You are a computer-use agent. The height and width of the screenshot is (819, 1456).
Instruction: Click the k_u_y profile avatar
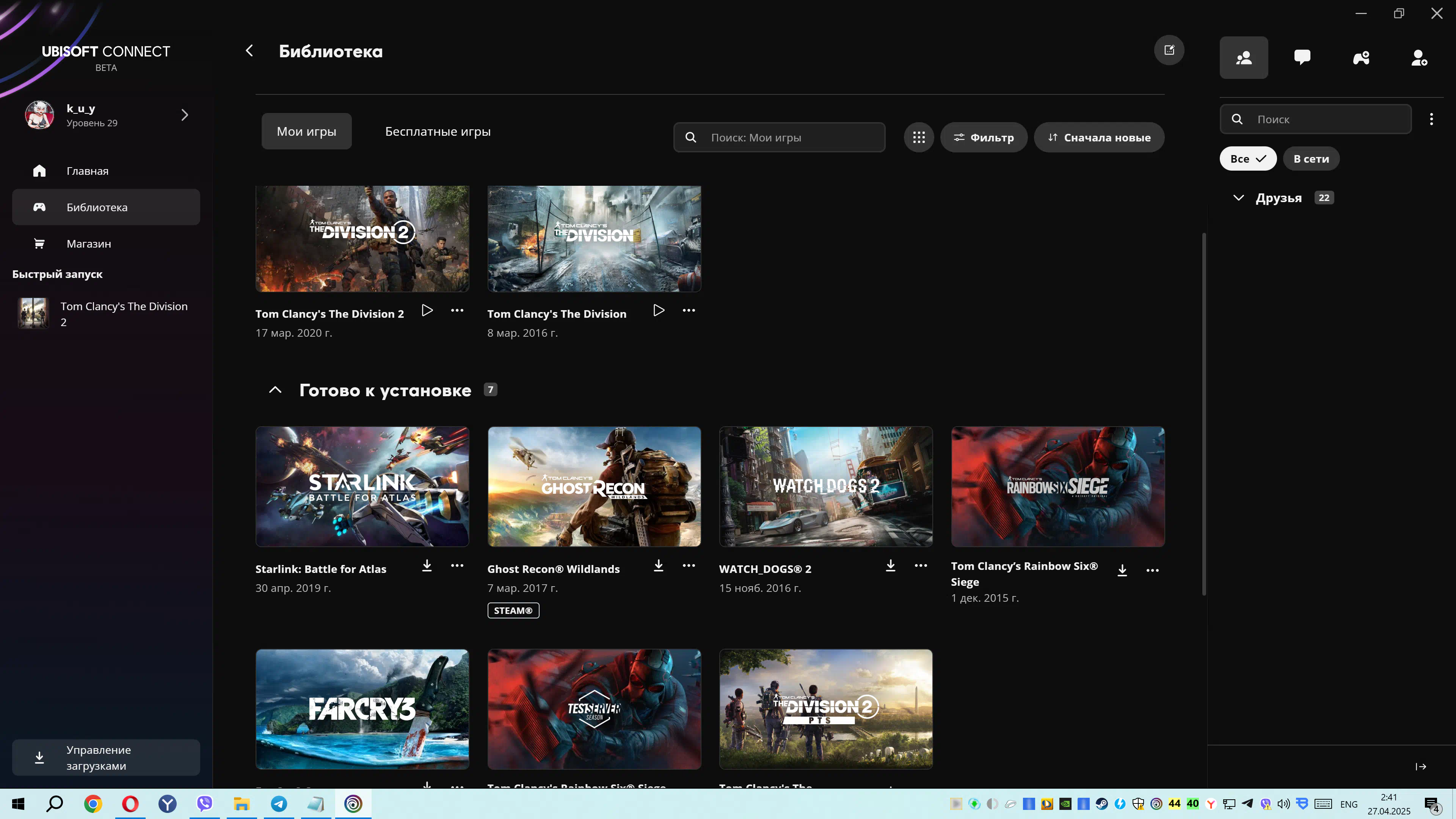click(x=39, y=115)
